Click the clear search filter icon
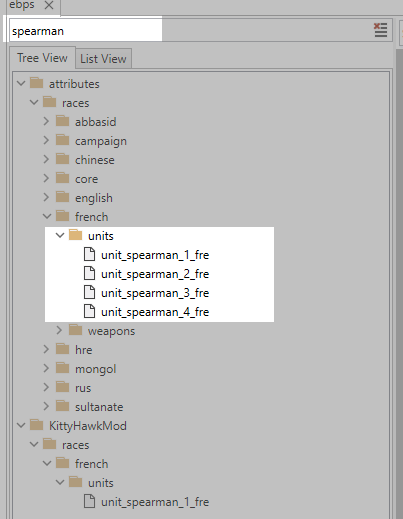 [x=380, y=30]
